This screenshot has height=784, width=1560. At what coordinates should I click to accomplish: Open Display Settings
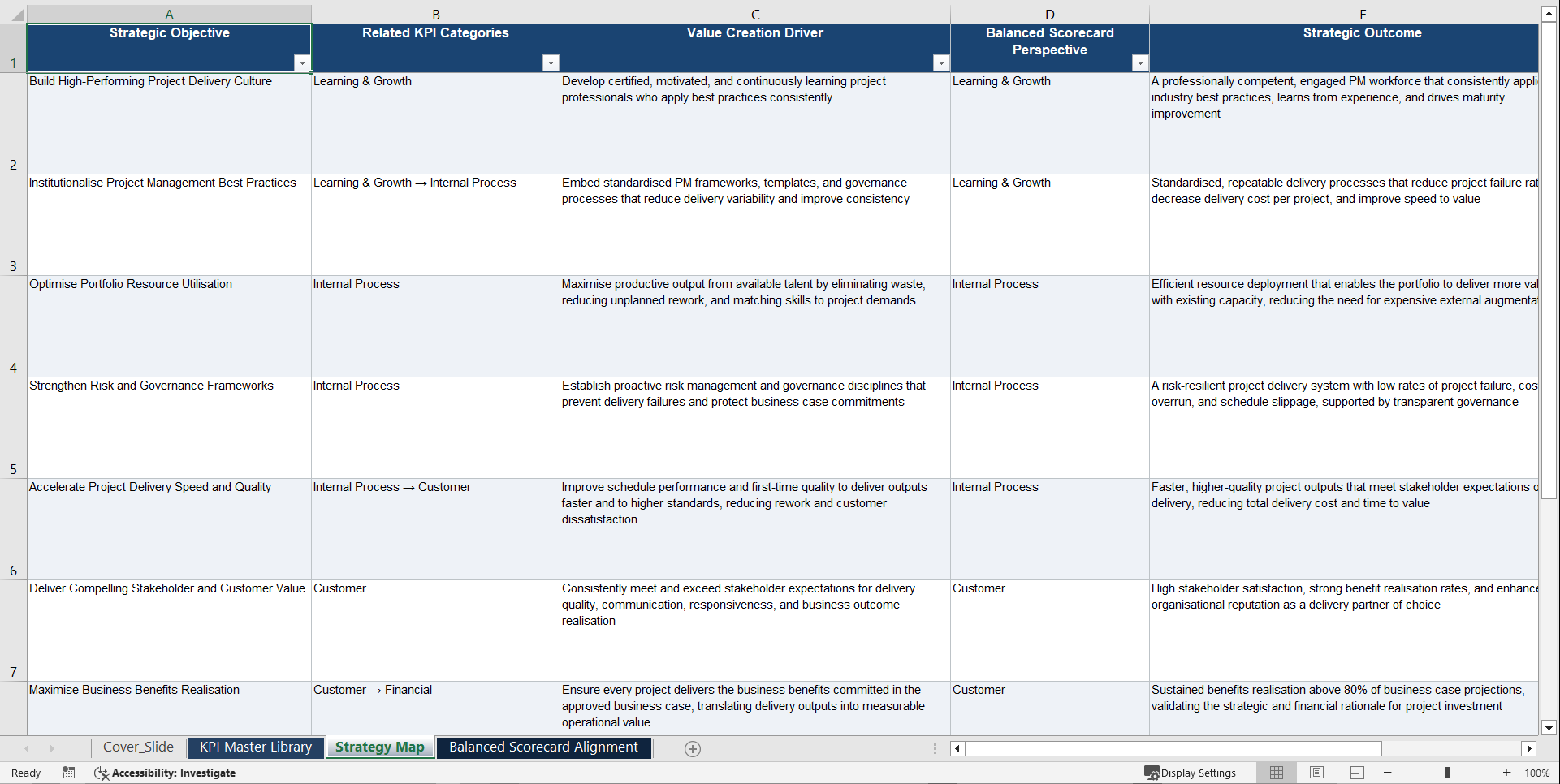(x=1191, y=773)
